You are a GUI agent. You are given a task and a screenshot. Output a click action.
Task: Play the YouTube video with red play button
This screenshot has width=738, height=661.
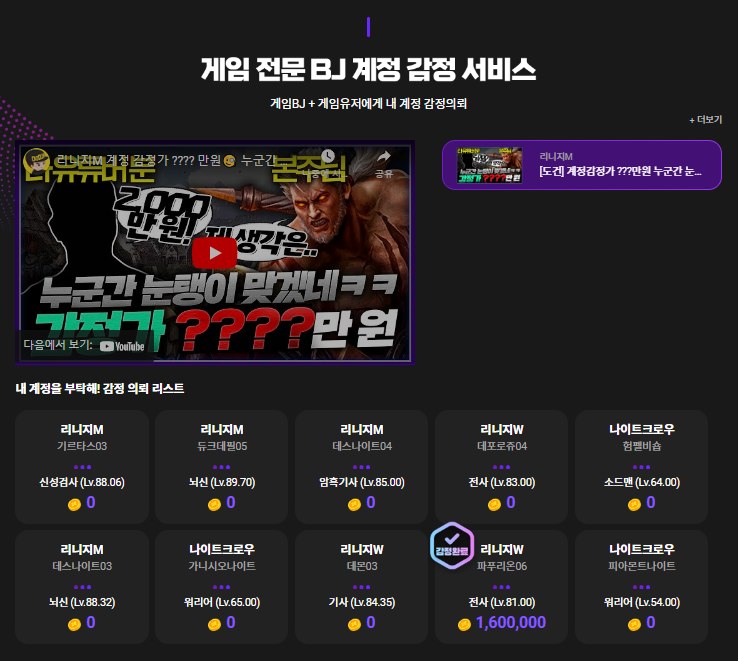[214, 253]
